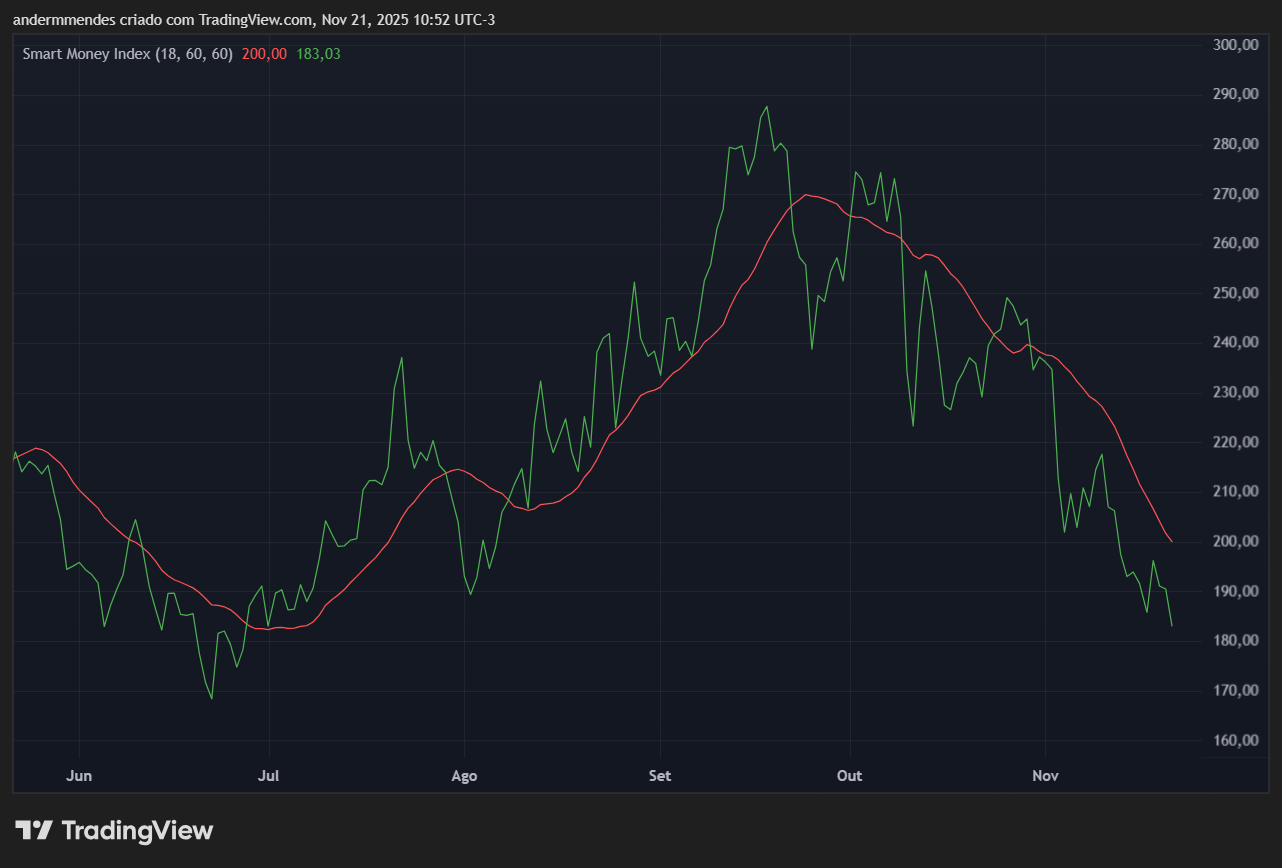Click the Set label on the time axis
The height and width of the screenshot is (868, 1282).
[x=659, y=775]
